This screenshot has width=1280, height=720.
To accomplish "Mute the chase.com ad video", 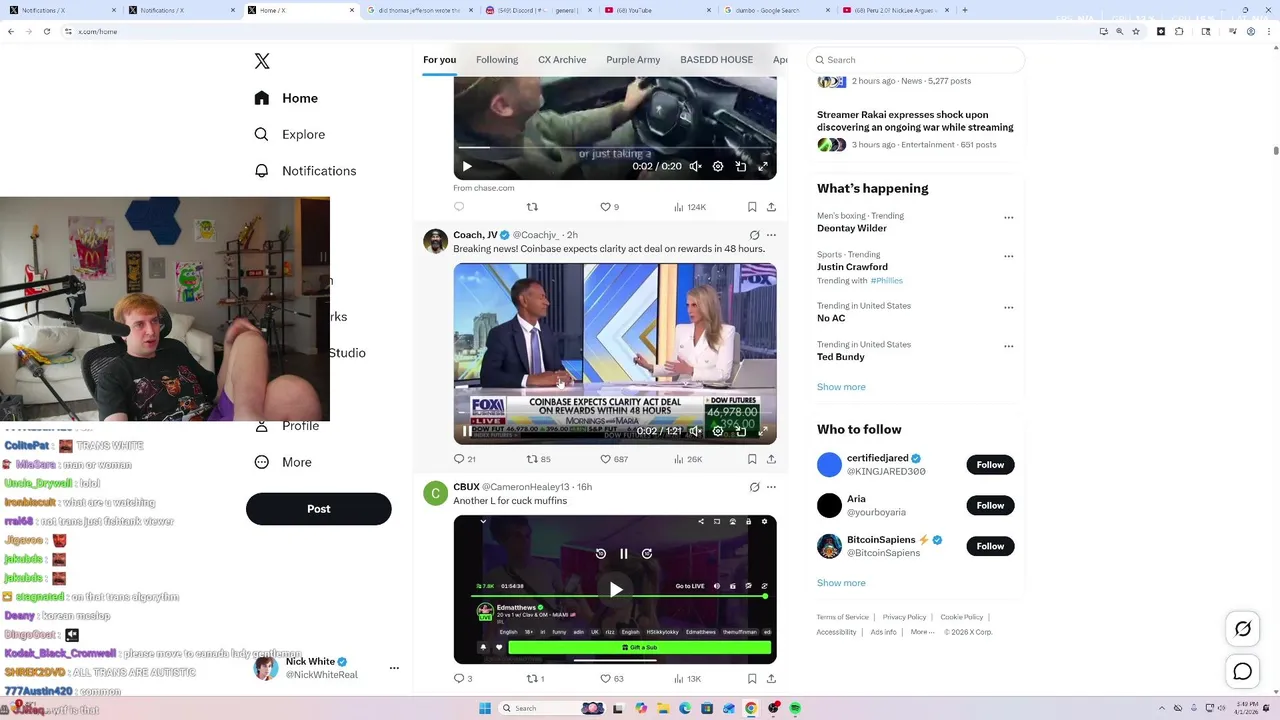I will (x=695, y=167).
